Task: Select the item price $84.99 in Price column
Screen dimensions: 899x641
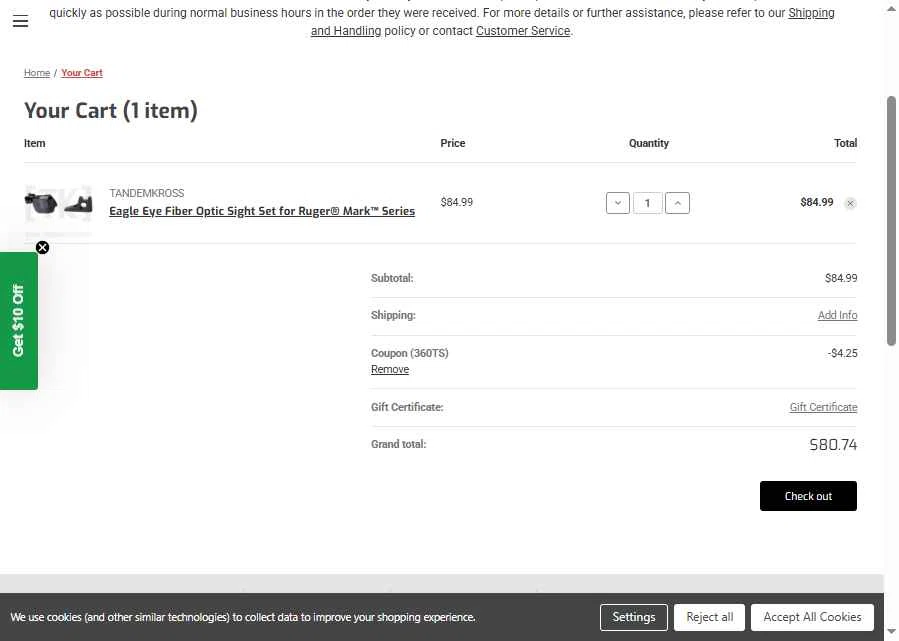Action: coord(456,202)
